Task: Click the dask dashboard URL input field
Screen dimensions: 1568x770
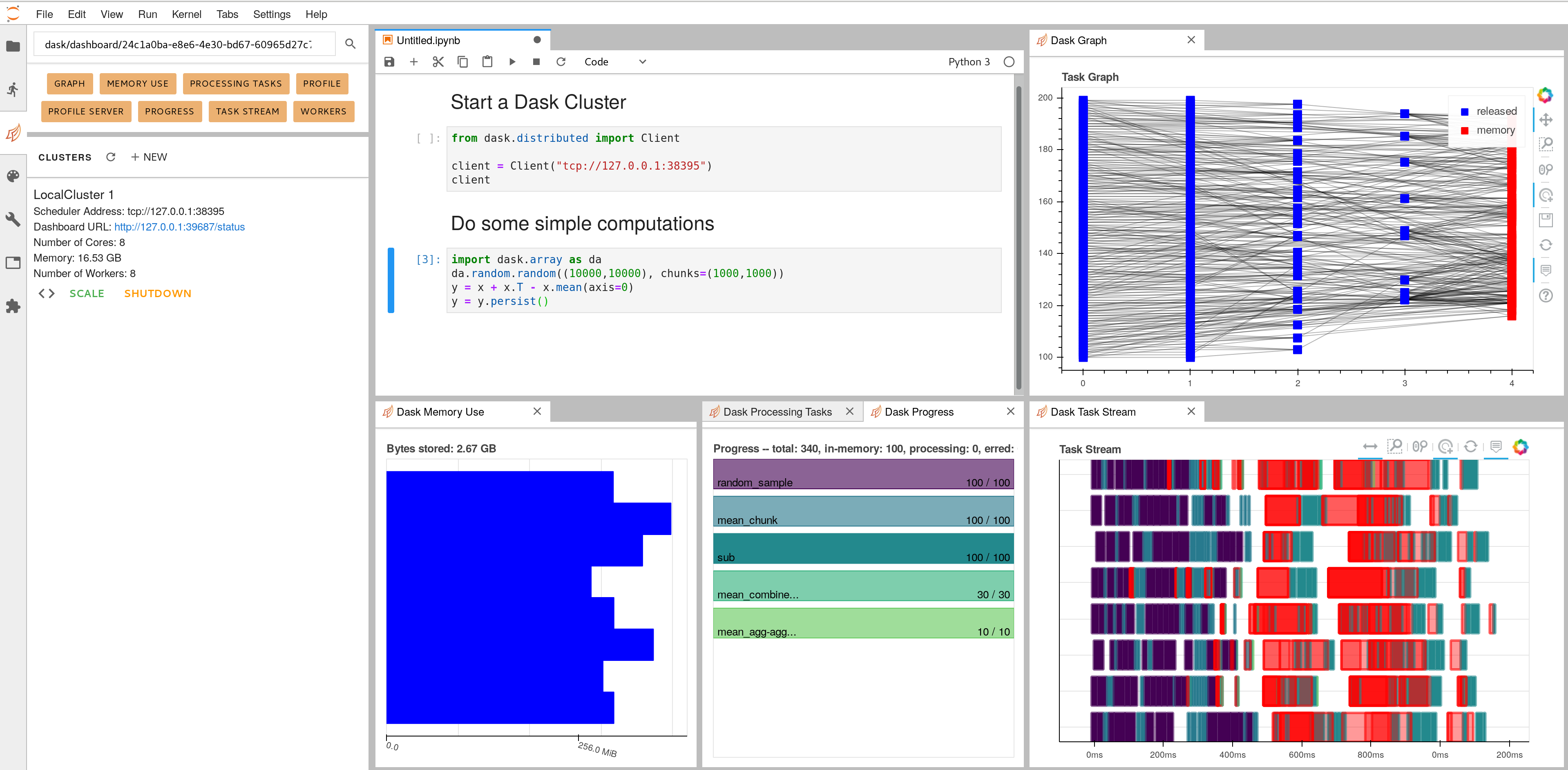Action: coord(183,45)
